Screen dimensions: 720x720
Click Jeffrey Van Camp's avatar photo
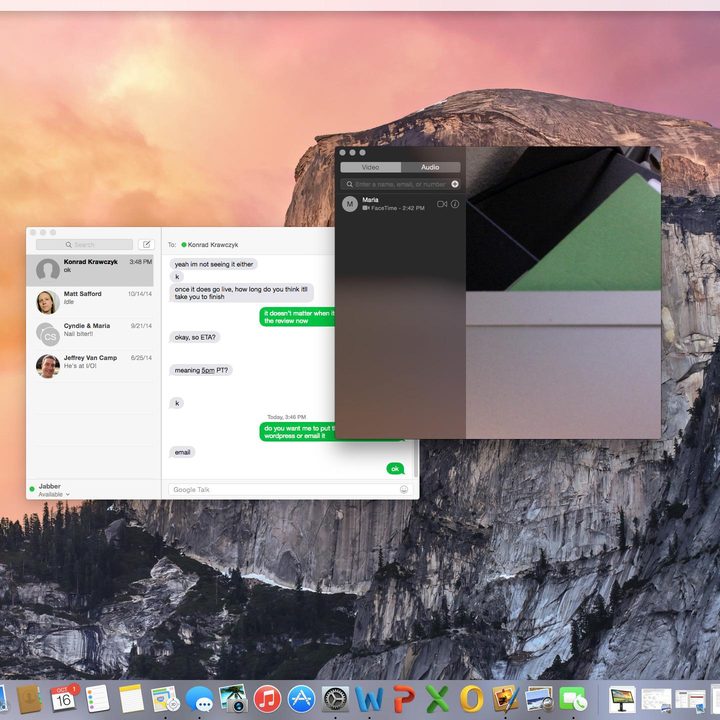[48, 366]
